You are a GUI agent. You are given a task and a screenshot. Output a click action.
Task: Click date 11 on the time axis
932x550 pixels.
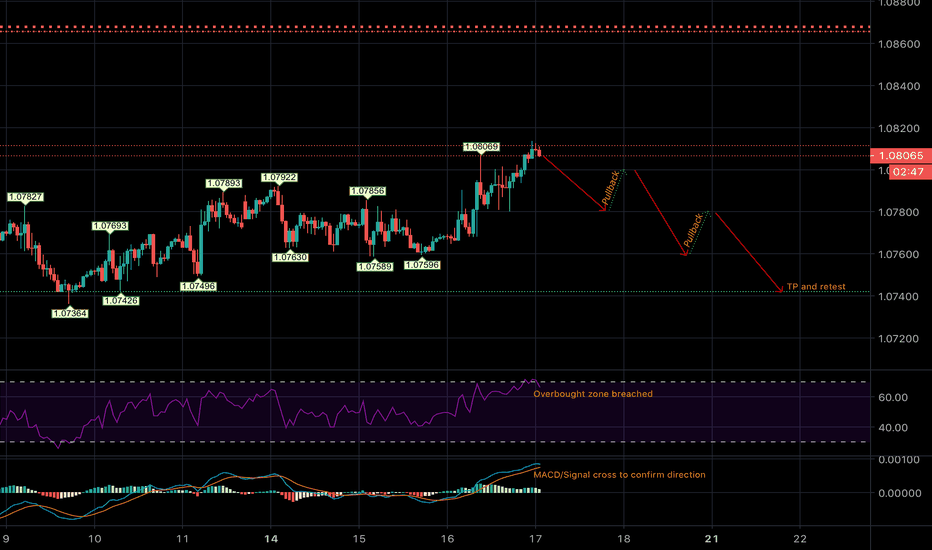[182, 539]
